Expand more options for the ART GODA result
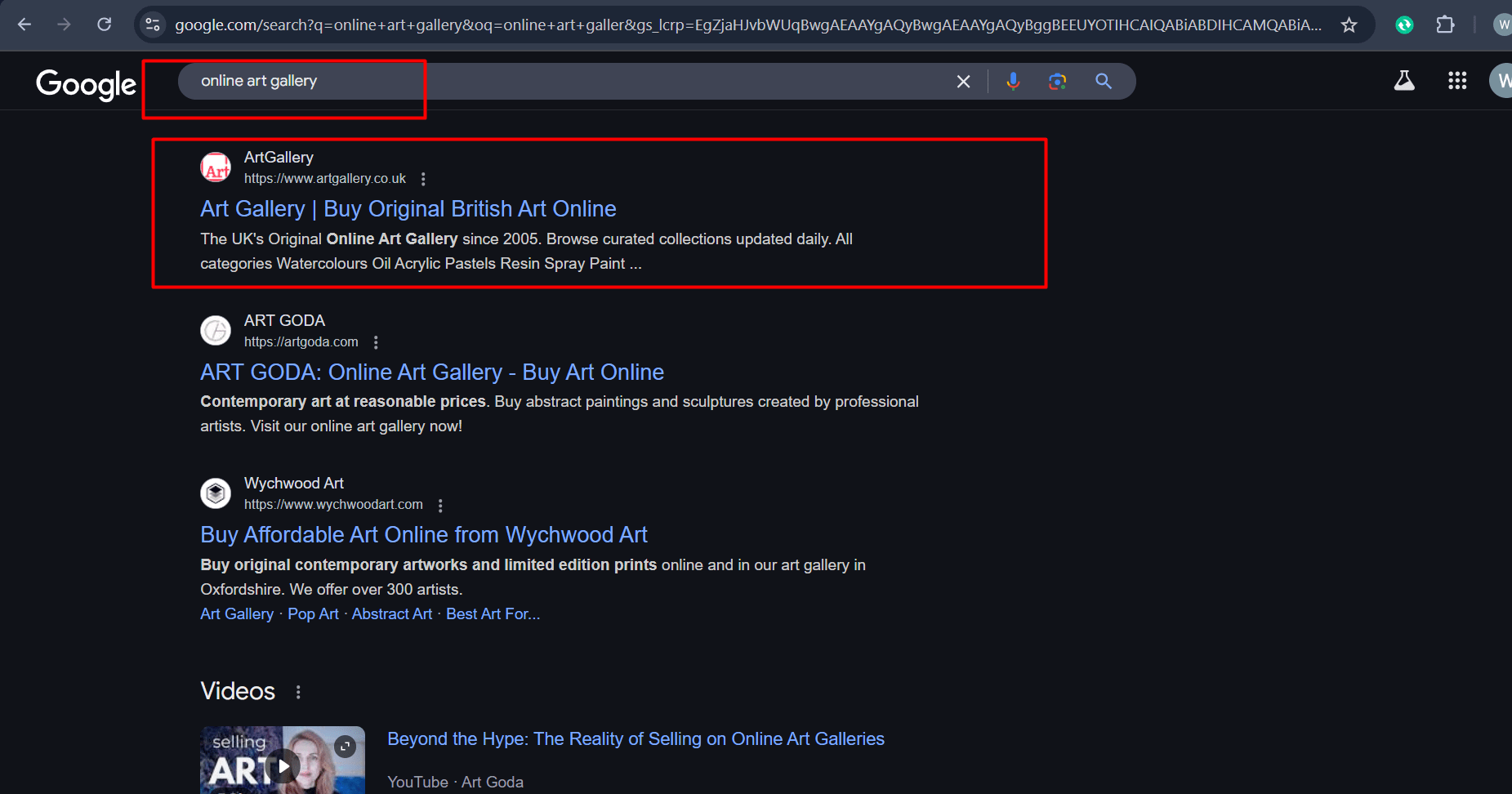Viewport: 1512px width, 794px height. (x=375, y=342)
